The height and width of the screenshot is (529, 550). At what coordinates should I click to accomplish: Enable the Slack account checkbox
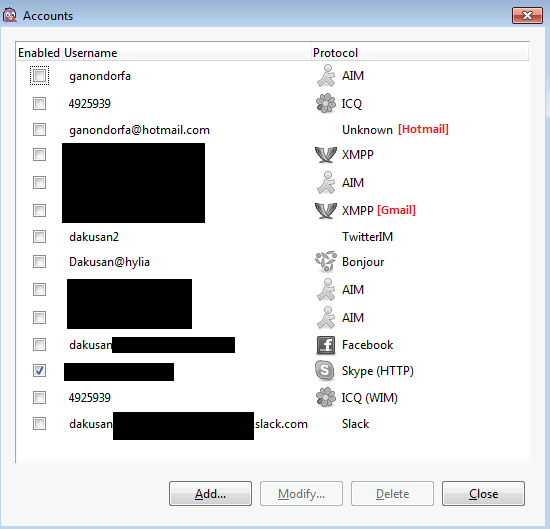click(x=39, y=423)
